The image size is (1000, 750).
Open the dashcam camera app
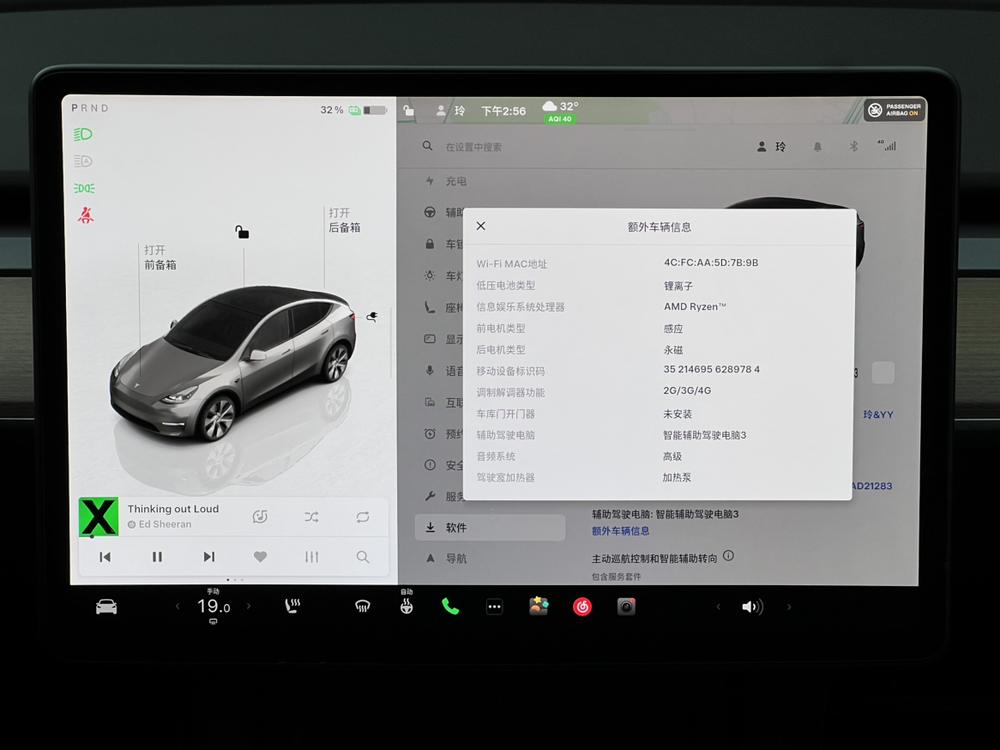(626, 607)
